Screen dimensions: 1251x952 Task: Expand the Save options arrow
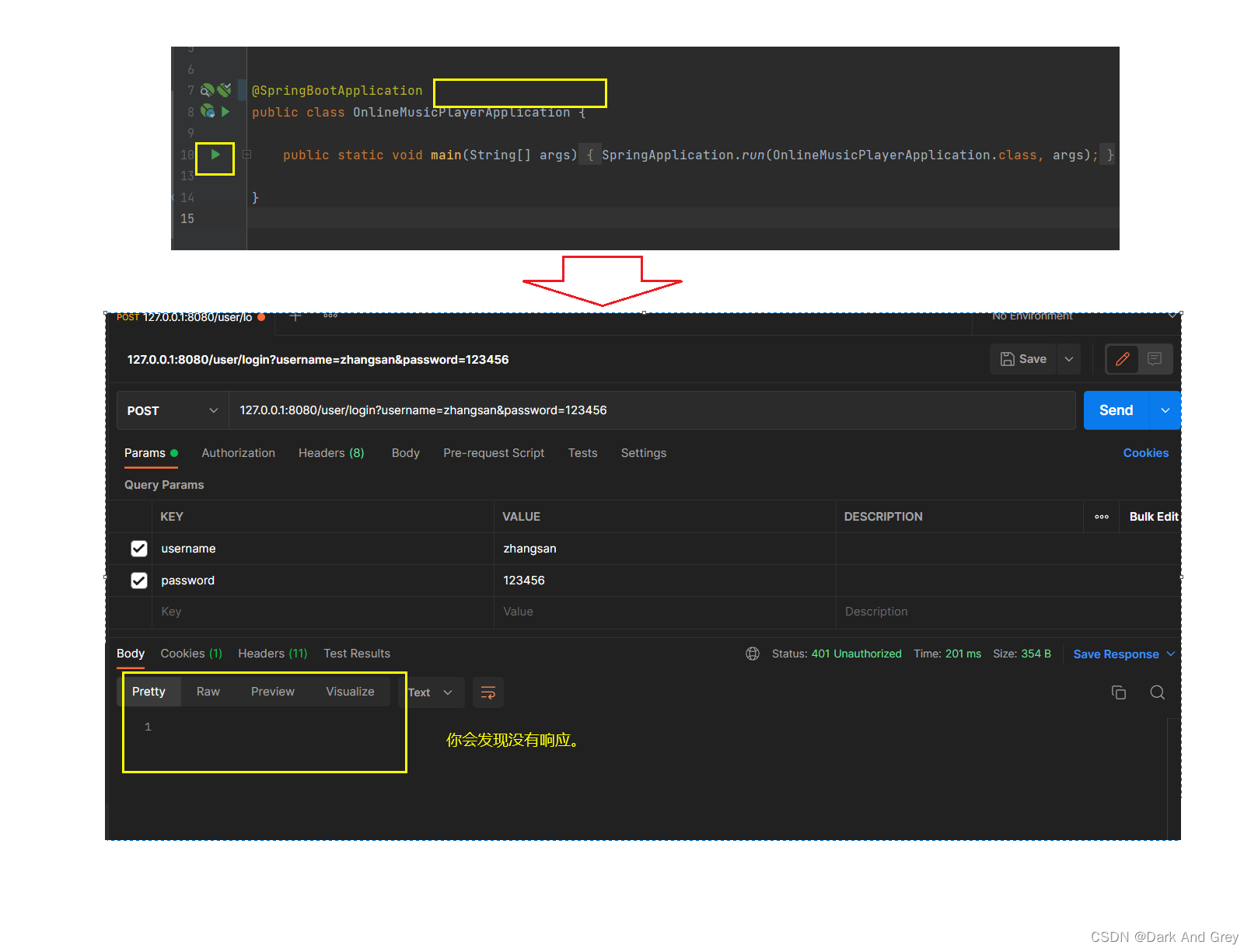point(1069,359)
